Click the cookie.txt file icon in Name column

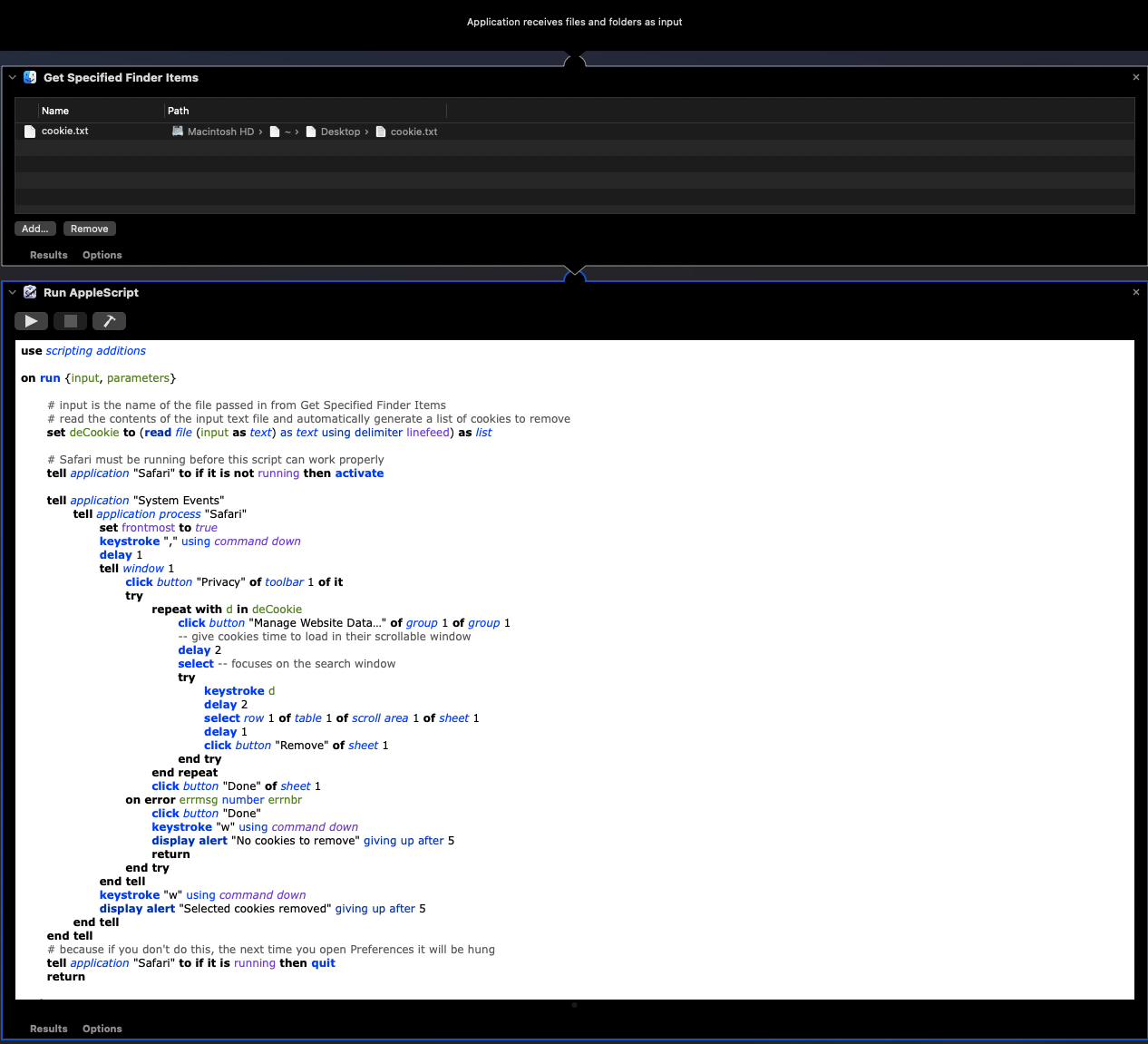coord(30,132)
